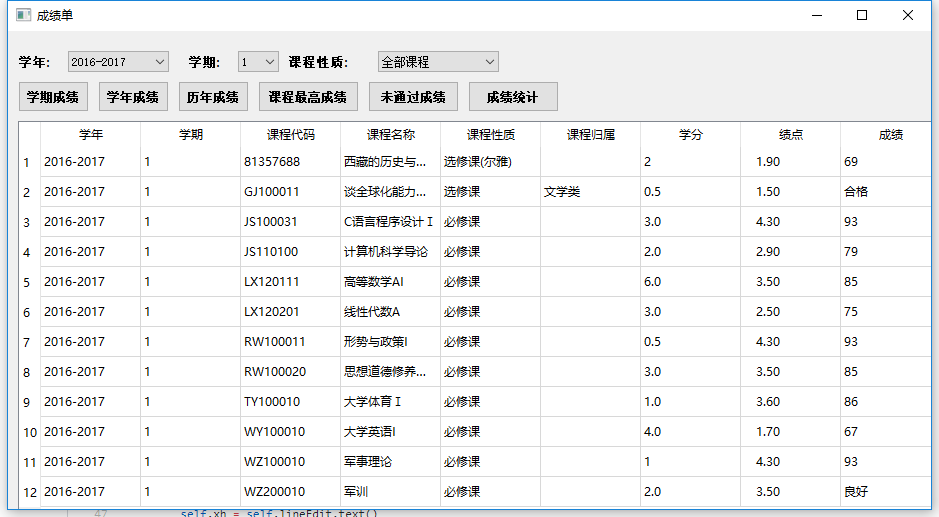Click course code cell JS100031
Viewport: 939px width, 517px height.
[290, 222]
